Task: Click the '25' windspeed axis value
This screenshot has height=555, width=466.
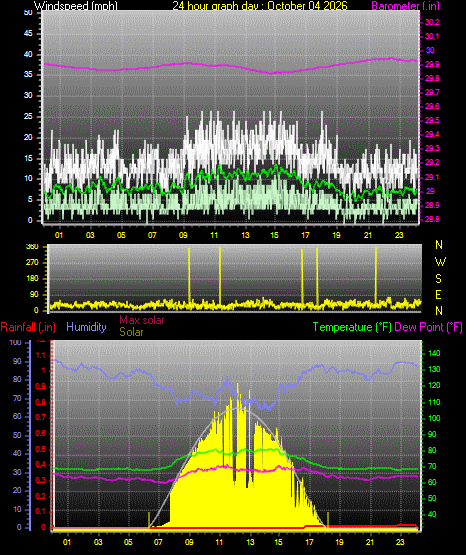Action: 28,116
